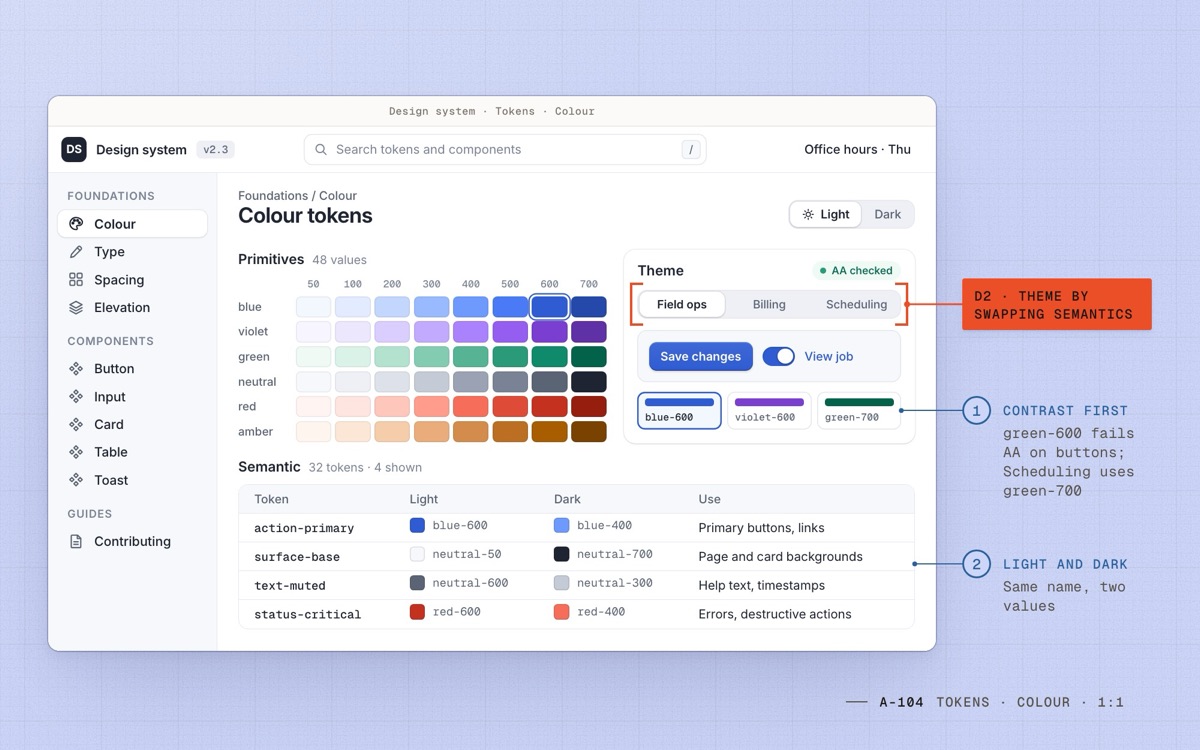Click the Use column header
This screenshot has height=750, width=1200.
[x=709, y=499]
